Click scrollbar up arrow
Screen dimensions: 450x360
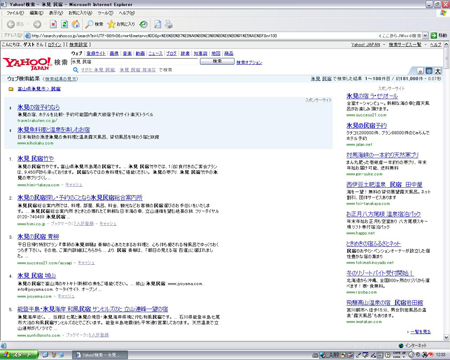(446, 44)
